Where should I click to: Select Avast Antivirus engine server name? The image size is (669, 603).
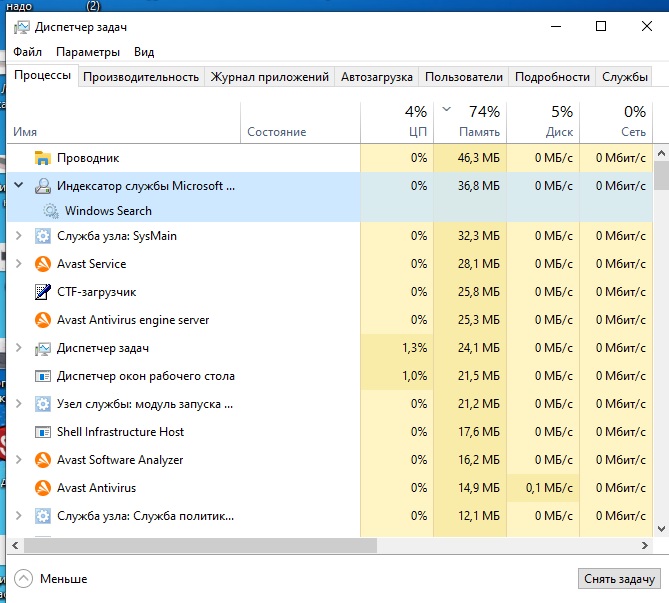(x=133, y=320)
